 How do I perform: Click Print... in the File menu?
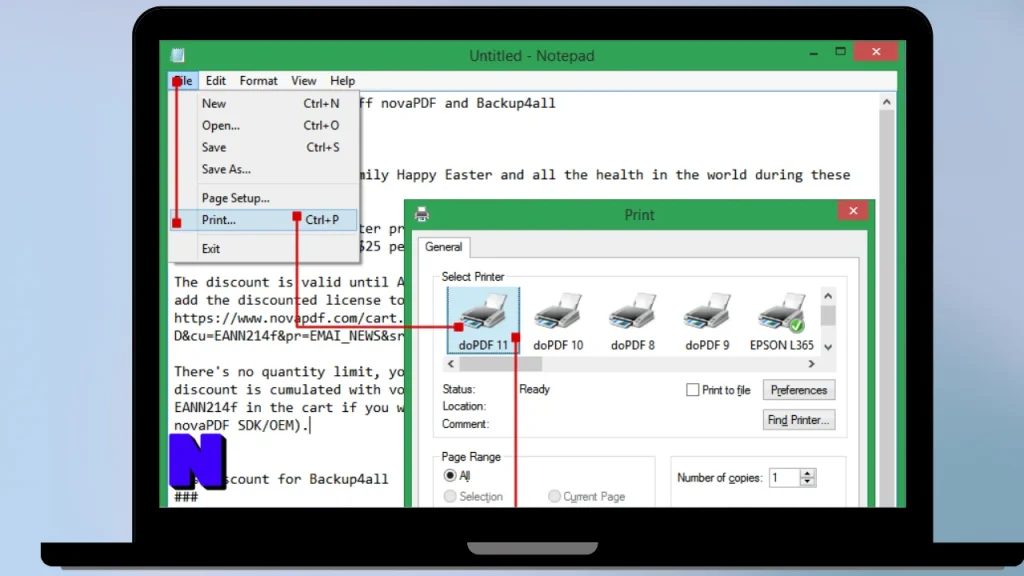[x=264, y=220]
